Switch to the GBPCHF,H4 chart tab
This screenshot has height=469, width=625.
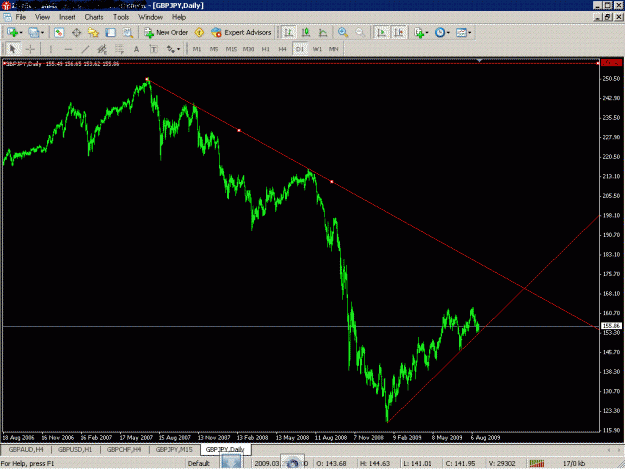tap(124, 449)
